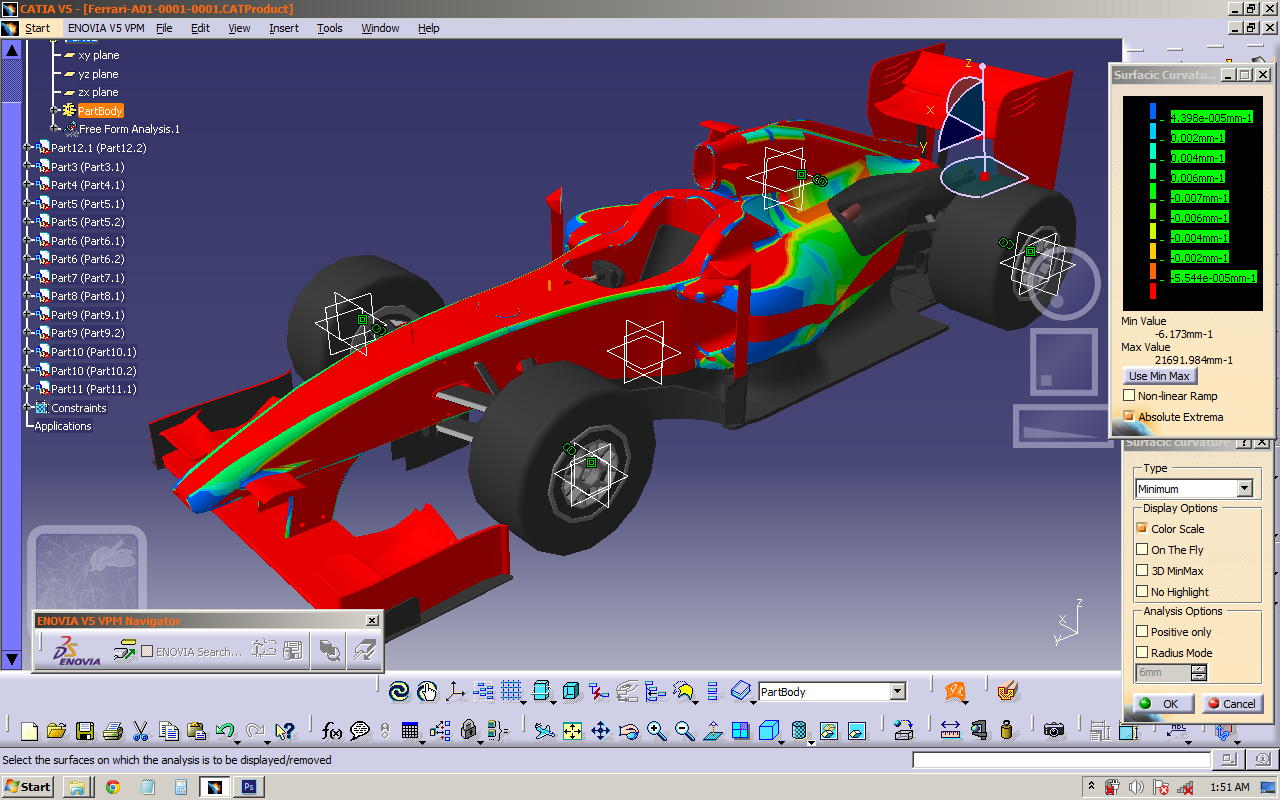Click the Measure Inertia weight icon
The height and width of the screenshot is (800, 1280).
tap(1006, 731)
